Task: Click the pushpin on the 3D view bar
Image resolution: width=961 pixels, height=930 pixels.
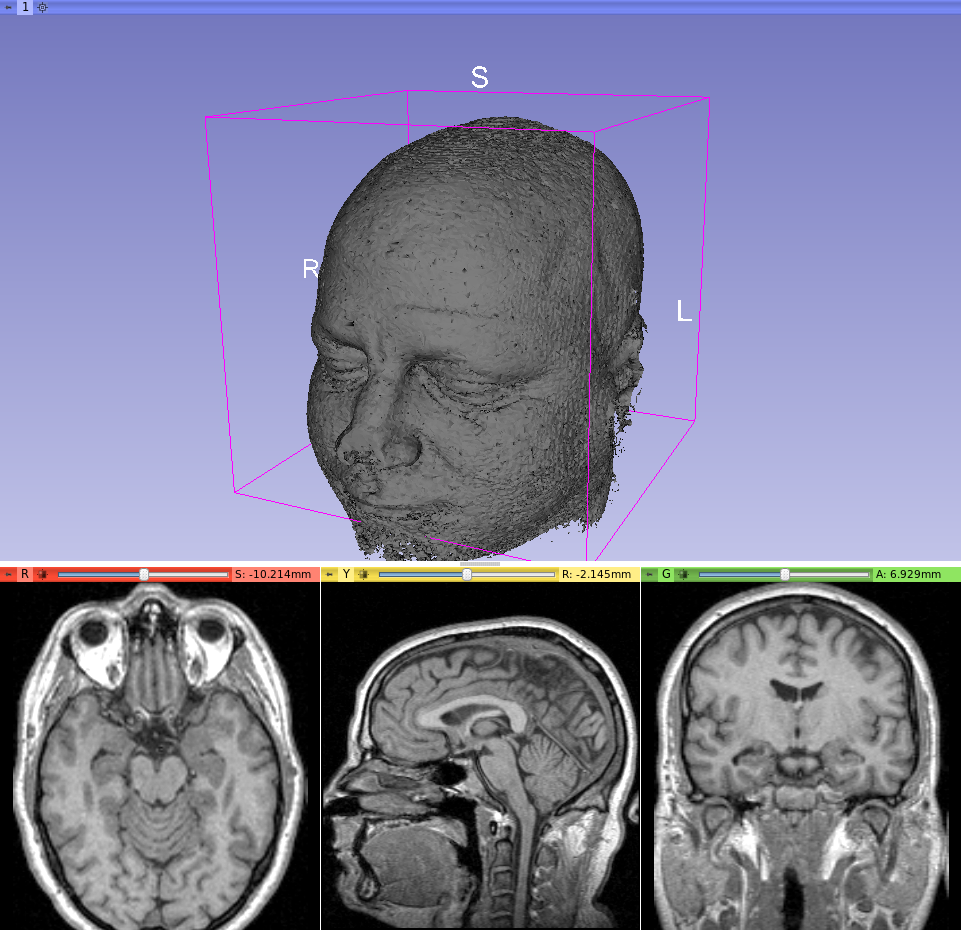Action: point(8,7)
